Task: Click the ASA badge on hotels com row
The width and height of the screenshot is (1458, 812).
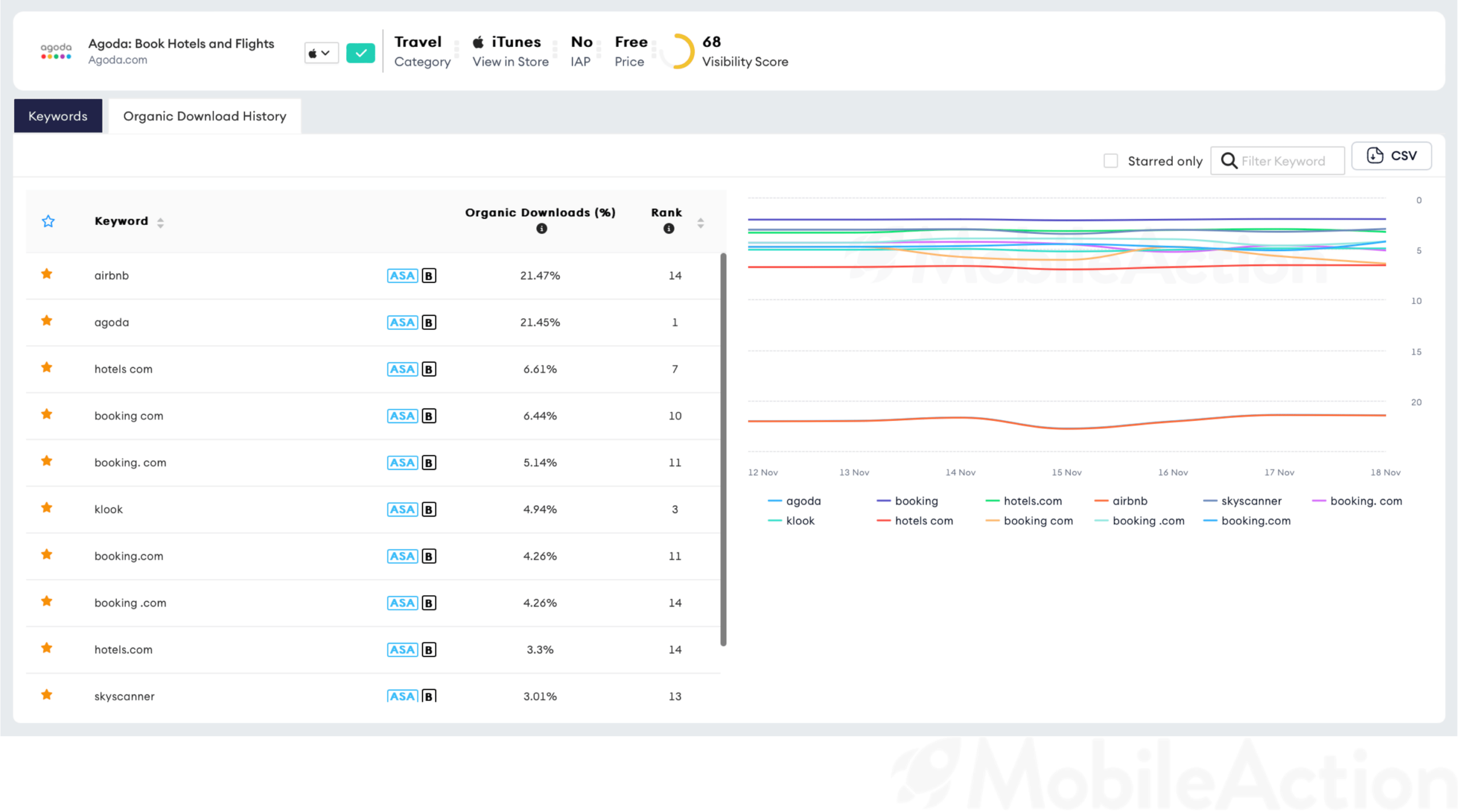Action: [x=403, y=370]
